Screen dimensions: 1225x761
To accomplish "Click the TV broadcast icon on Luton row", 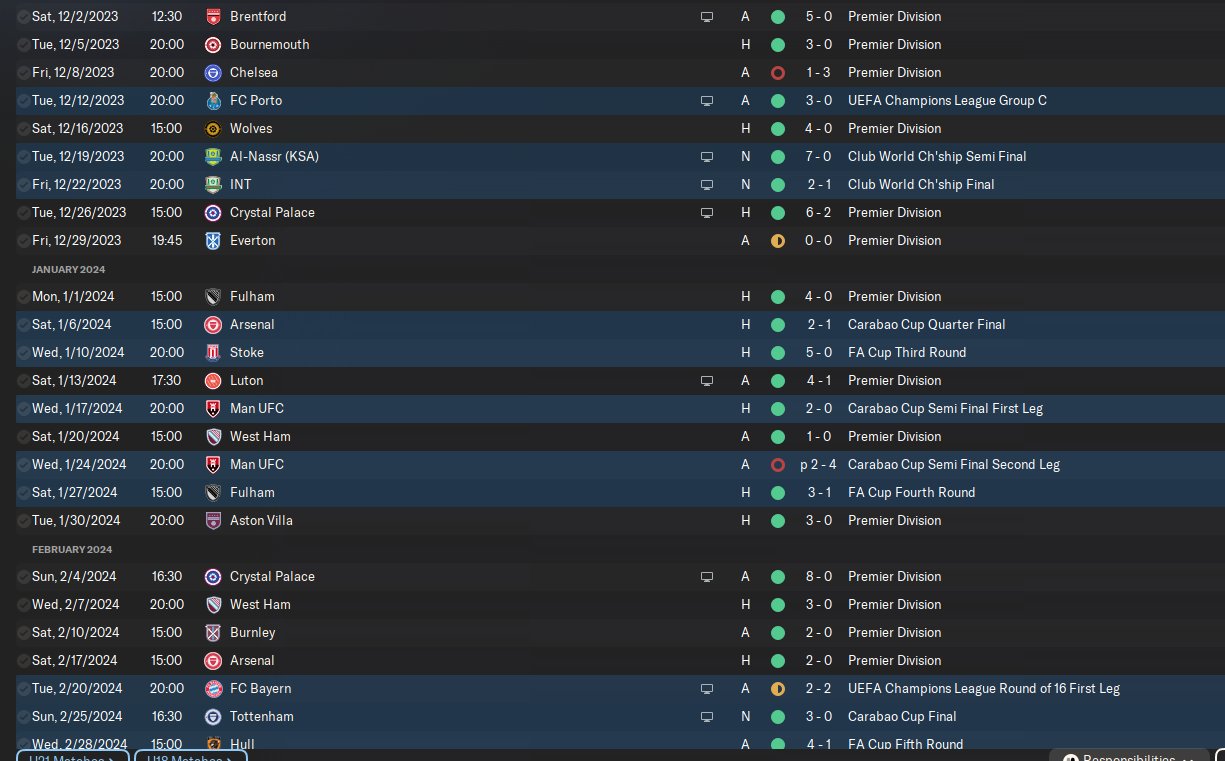I will click(707, 381).
